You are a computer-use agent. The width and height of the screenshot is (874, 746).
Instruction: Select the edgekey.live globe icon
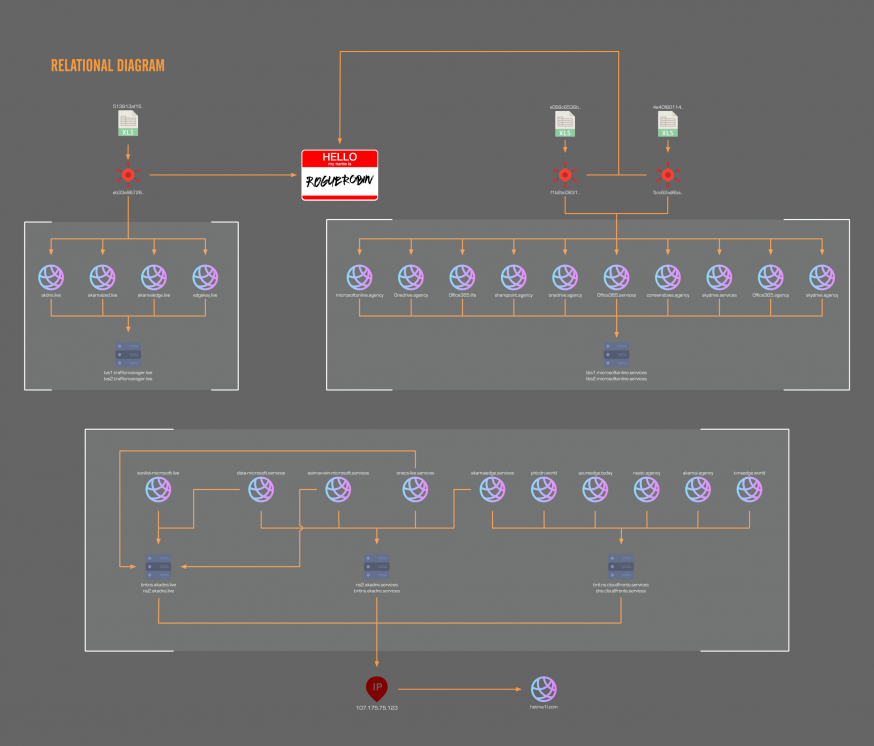206,277
